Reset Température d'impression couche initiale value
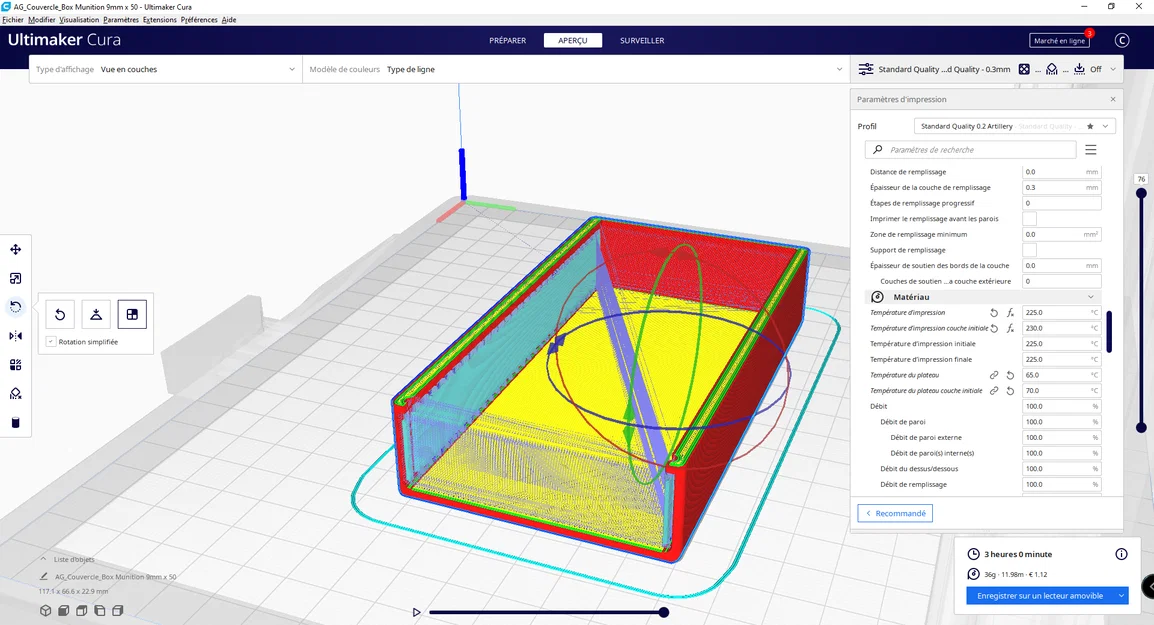 point(994,328)
